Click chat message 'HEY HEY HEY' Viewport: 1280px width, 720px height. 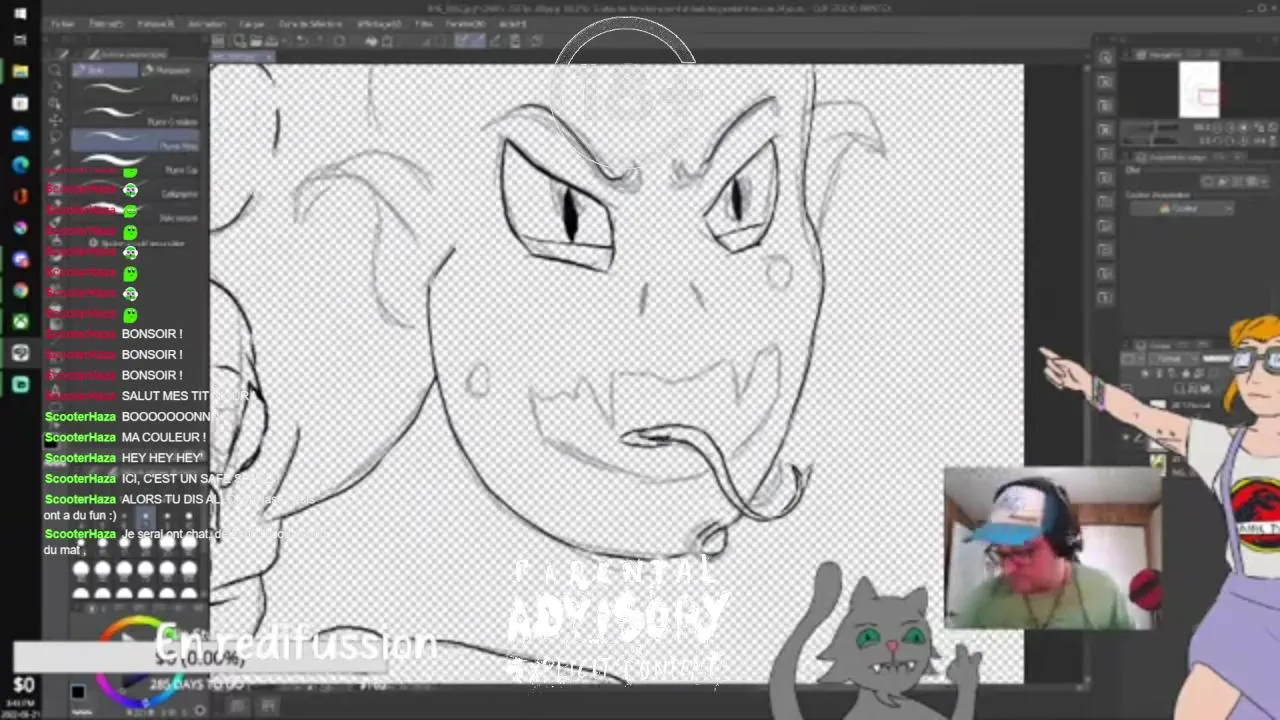point(162,458)
